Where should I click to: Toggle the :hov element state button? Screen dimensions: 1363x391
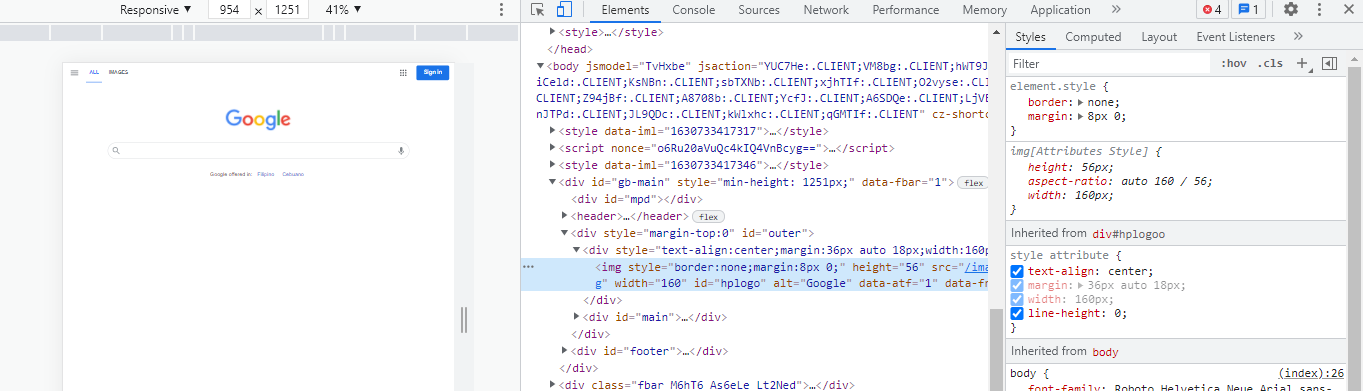tap(1233, 63)
